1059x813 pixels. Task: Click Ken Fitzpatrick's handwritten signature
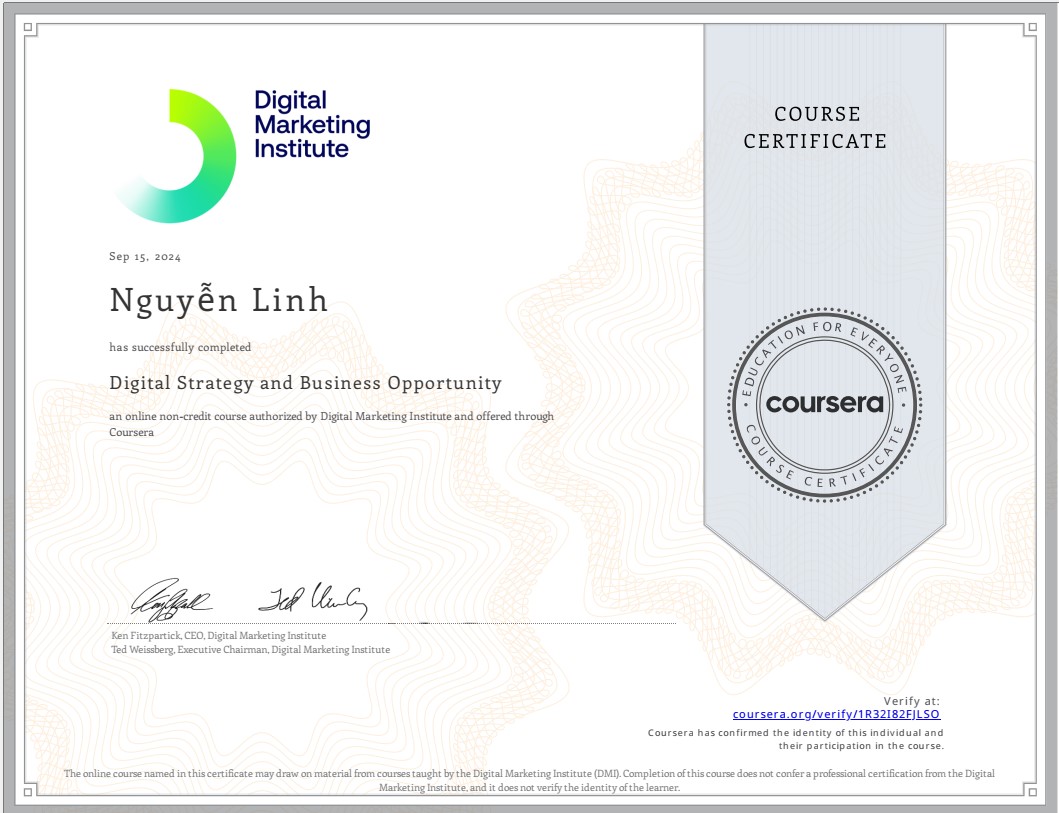(x=170, y=600)
